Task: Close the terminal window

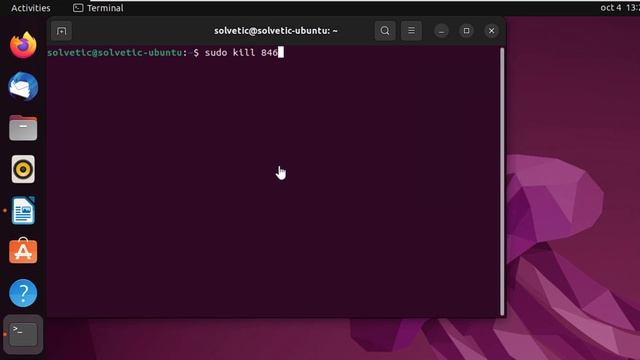Action: [491, 31]
